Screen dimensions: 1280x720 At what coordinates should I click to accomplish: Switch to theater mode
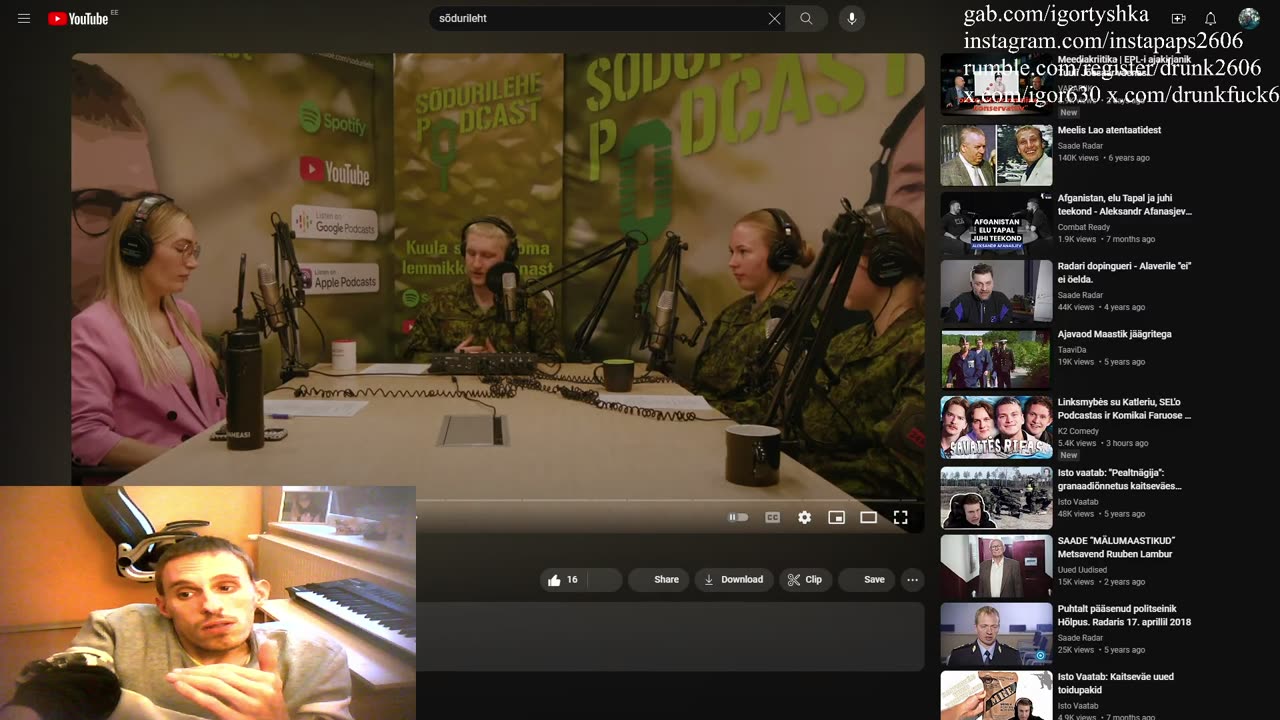tap(868, 517)
